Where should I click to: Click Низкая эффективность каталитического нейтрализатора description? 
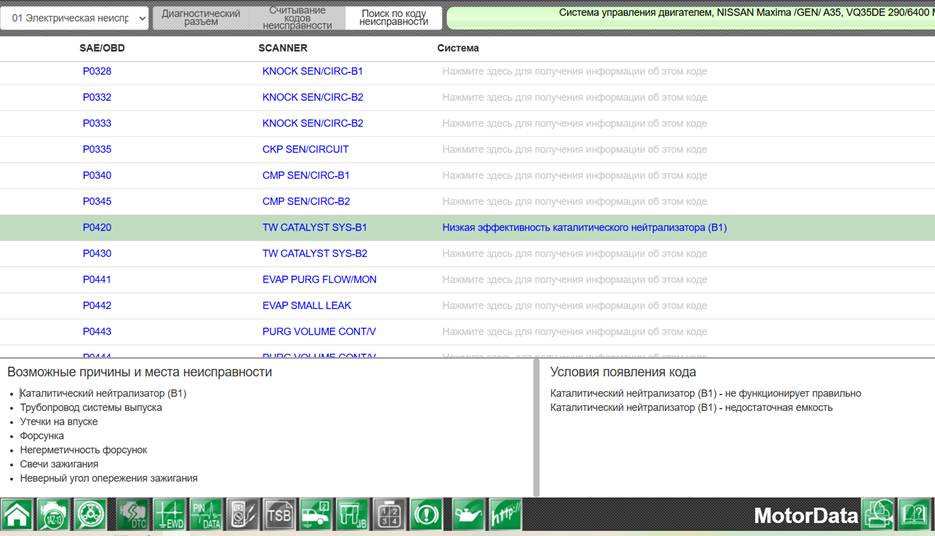coord(584,228)
